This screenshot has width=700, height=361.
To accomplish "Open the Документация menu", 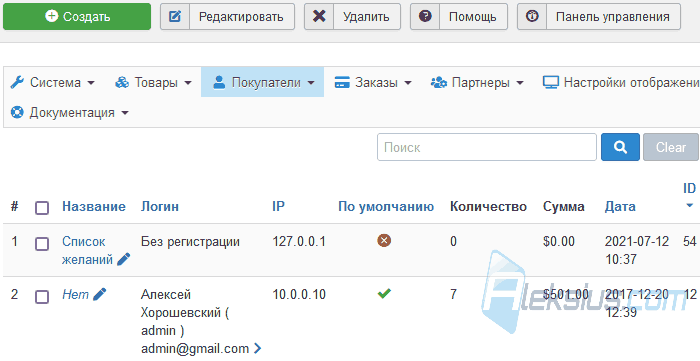I will pos(69,112).
